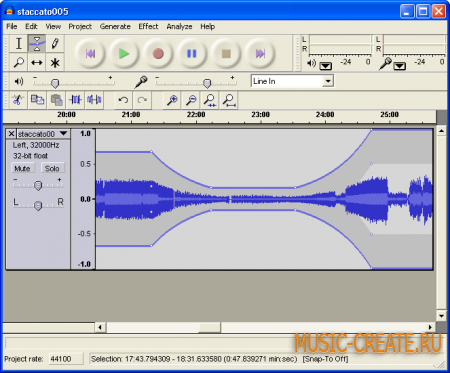The image size is (450, 373).
Task: Select the Selection (I-beam) tool
Action: point(19,43)
